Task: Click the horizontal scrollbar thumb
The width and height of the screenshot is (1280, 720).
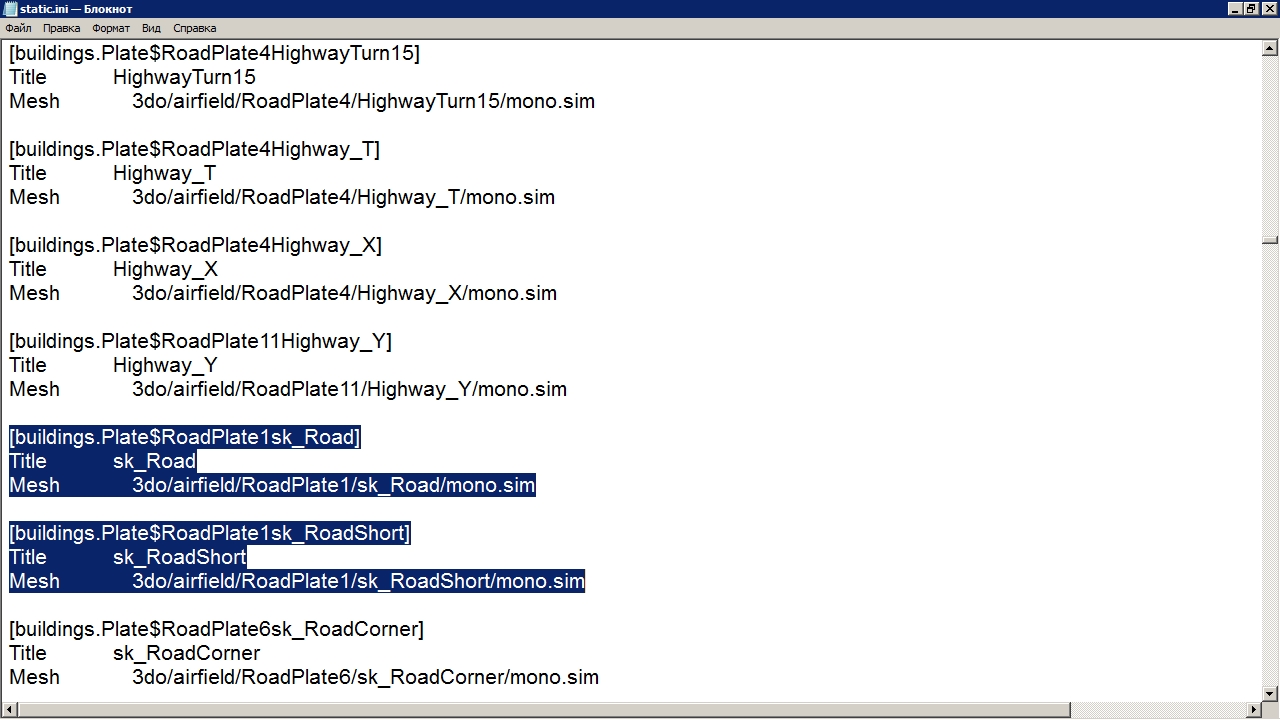Action: tap(544, 711)
